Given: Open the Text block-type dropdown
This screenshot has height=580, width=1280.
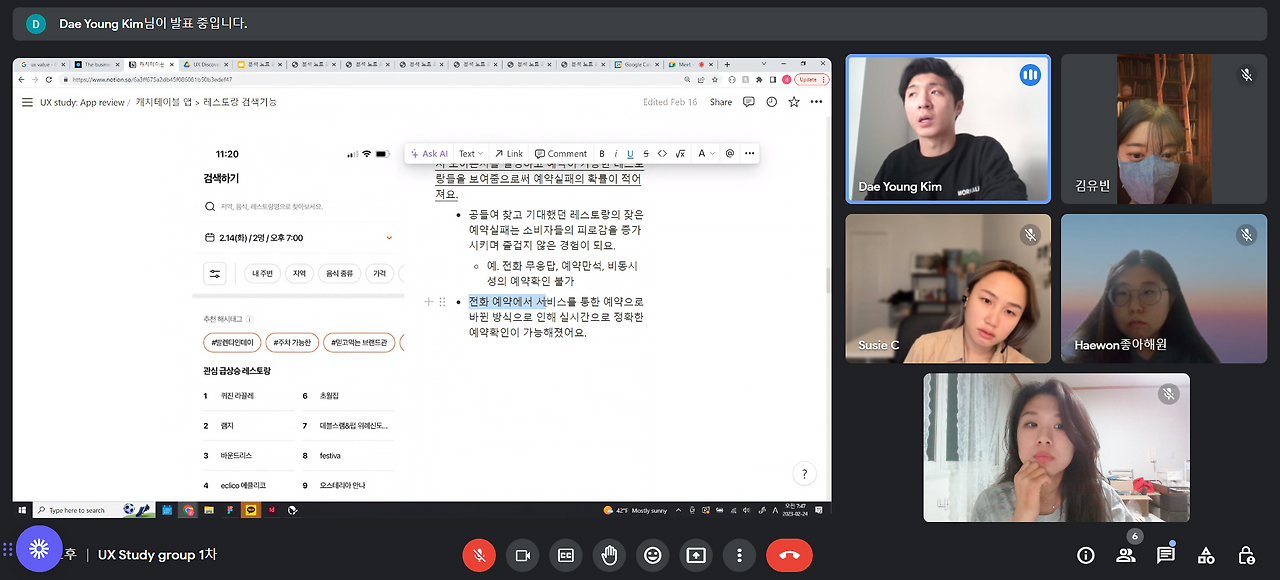Looking at the screenshot, I should coord(470,154).
